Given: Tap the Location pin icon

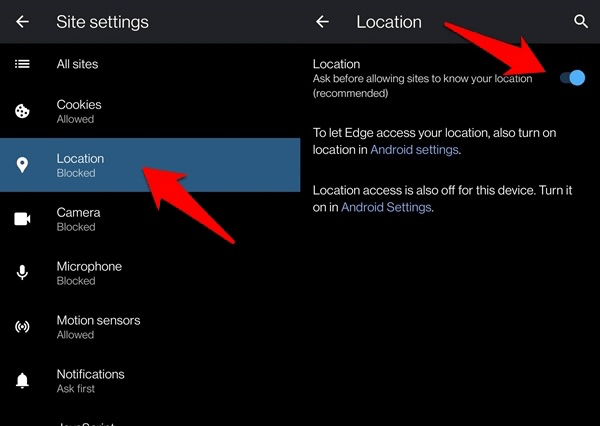Looking at the screenshot, I should (x=22, y=165).
